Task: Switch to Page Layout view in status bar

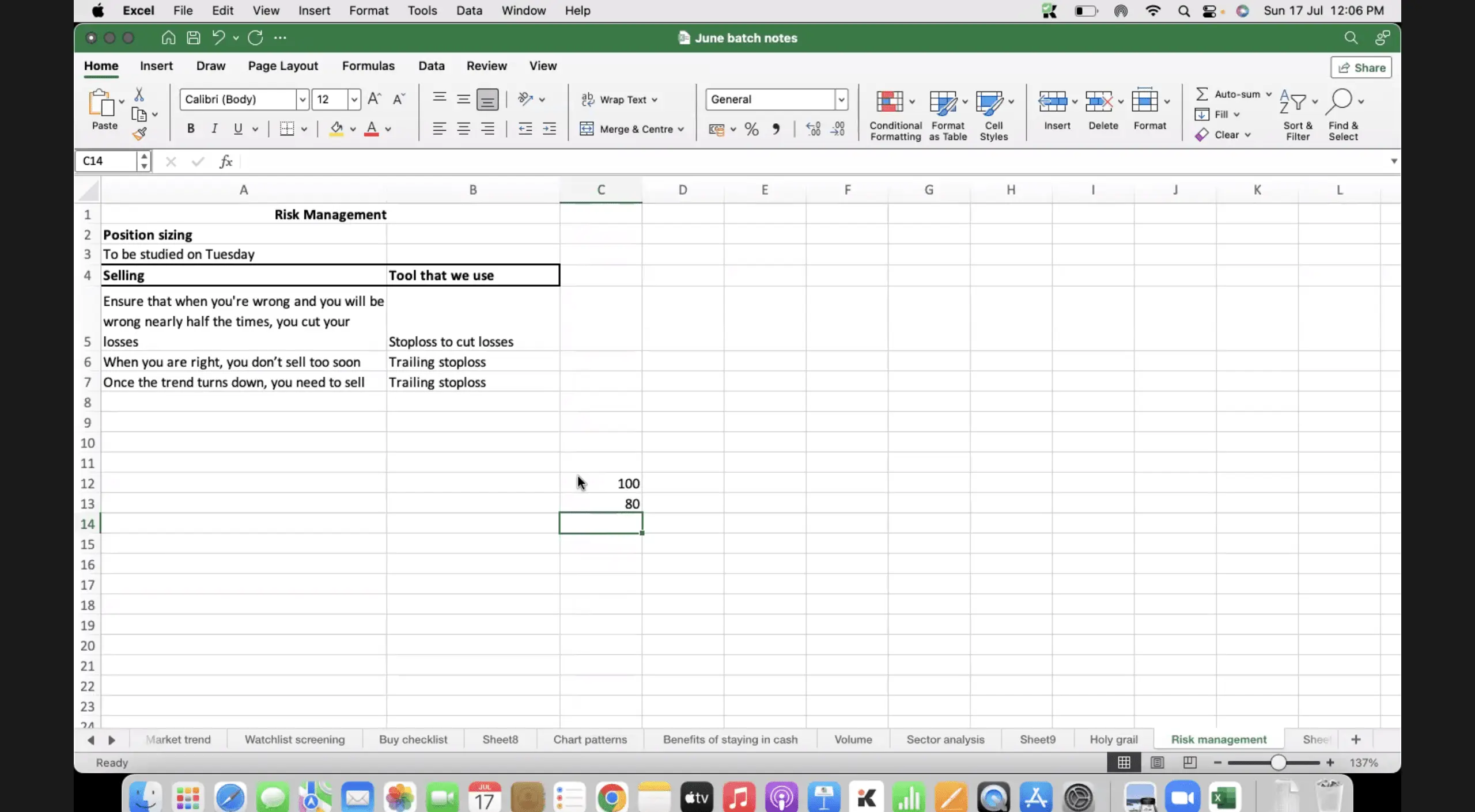Action: coord(1157,762)
